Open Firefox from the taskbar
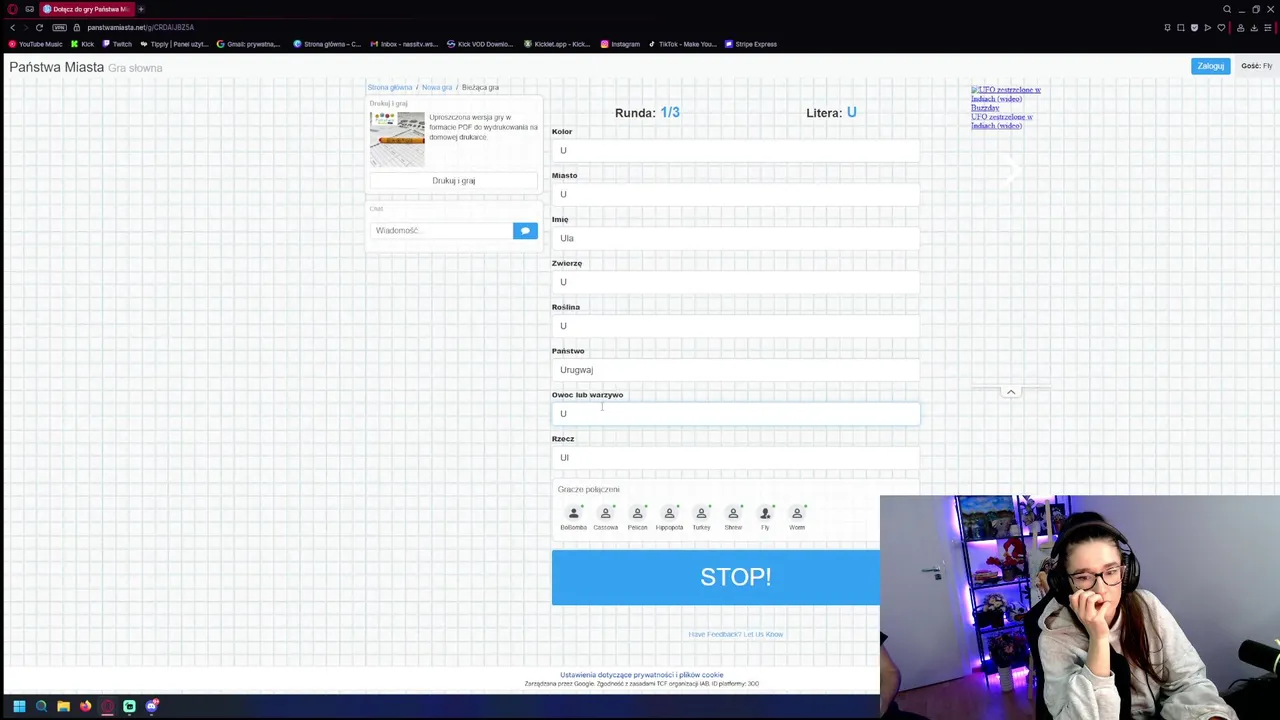1280x720 pixels. (85, 706)
